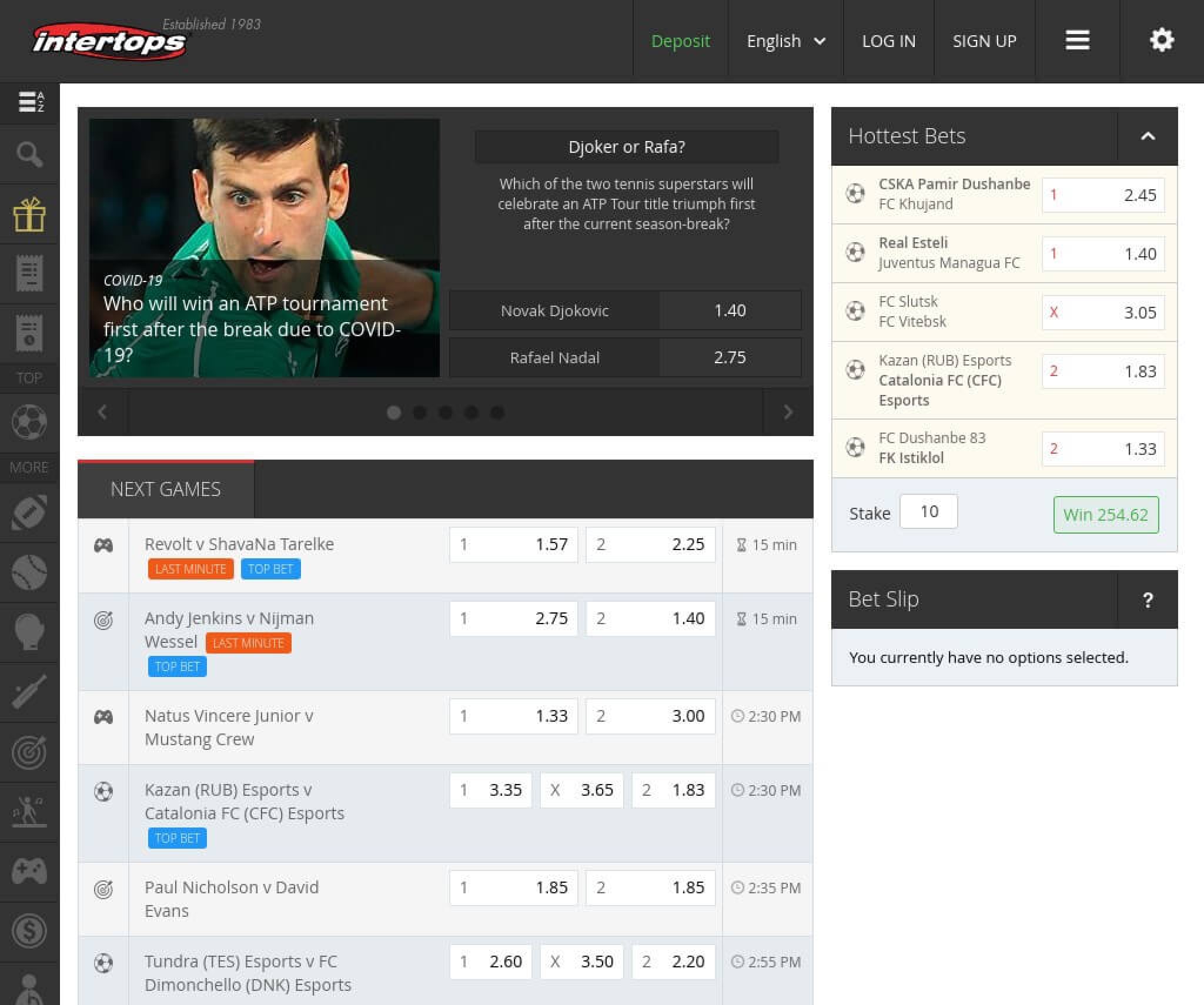
Task: Select the soccer ball icon in the sidebar
Action: point(29,423)
